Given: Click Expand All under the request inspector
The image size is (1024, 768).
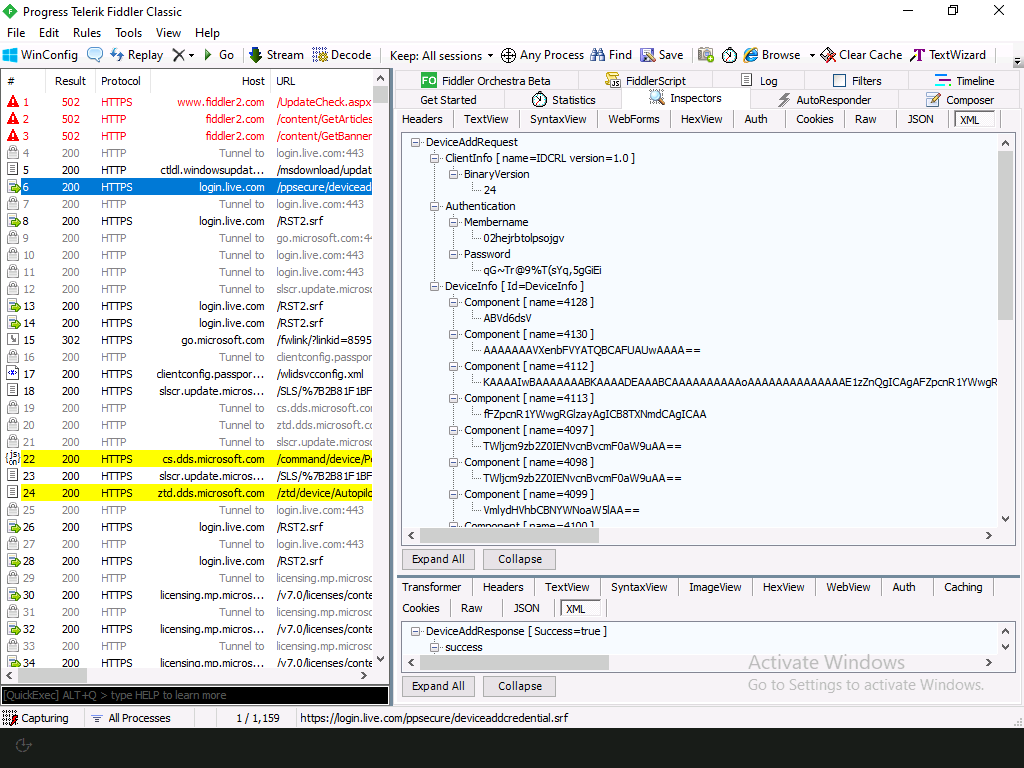Looking at the screenshot, I should pyautogui.click(x=438, y=559).
